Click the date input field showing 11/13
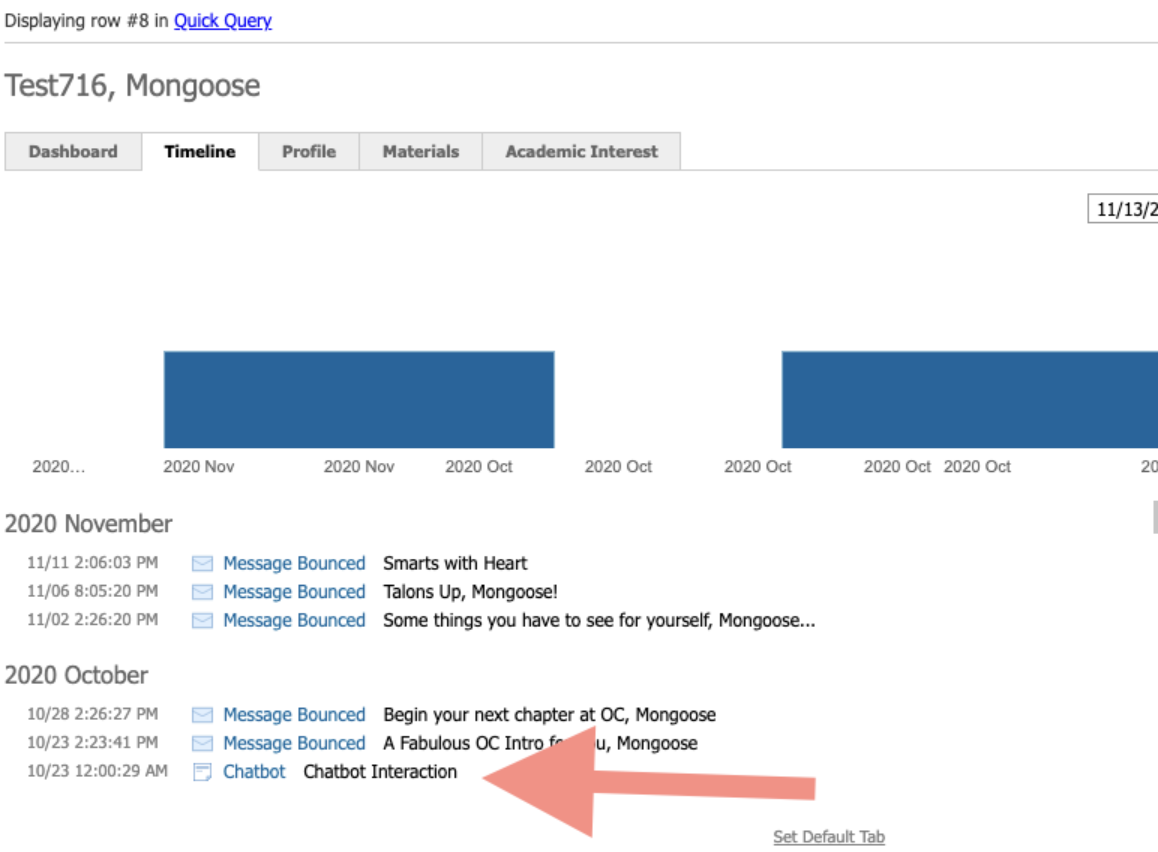 (1124, 209)
